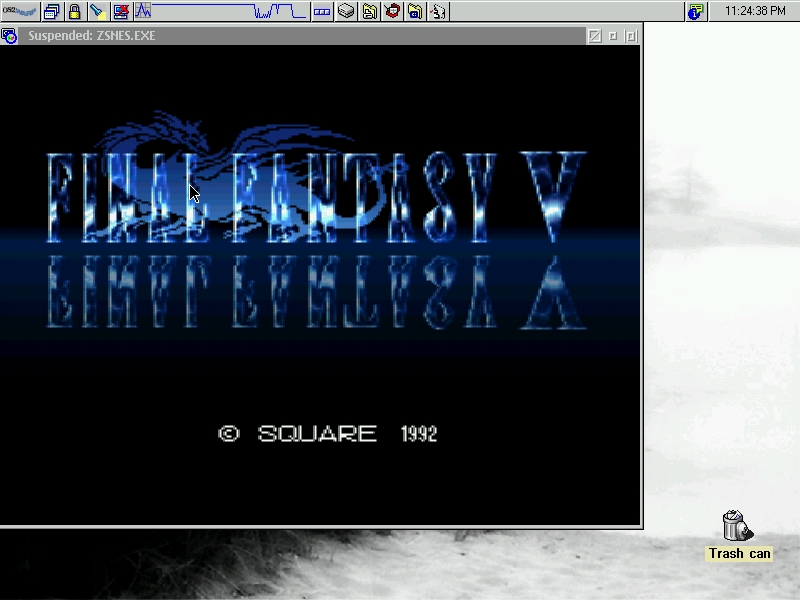Click the 'Trash can' icon label
The width and height of the screenshot is (800, 600).
coord(739,554)
